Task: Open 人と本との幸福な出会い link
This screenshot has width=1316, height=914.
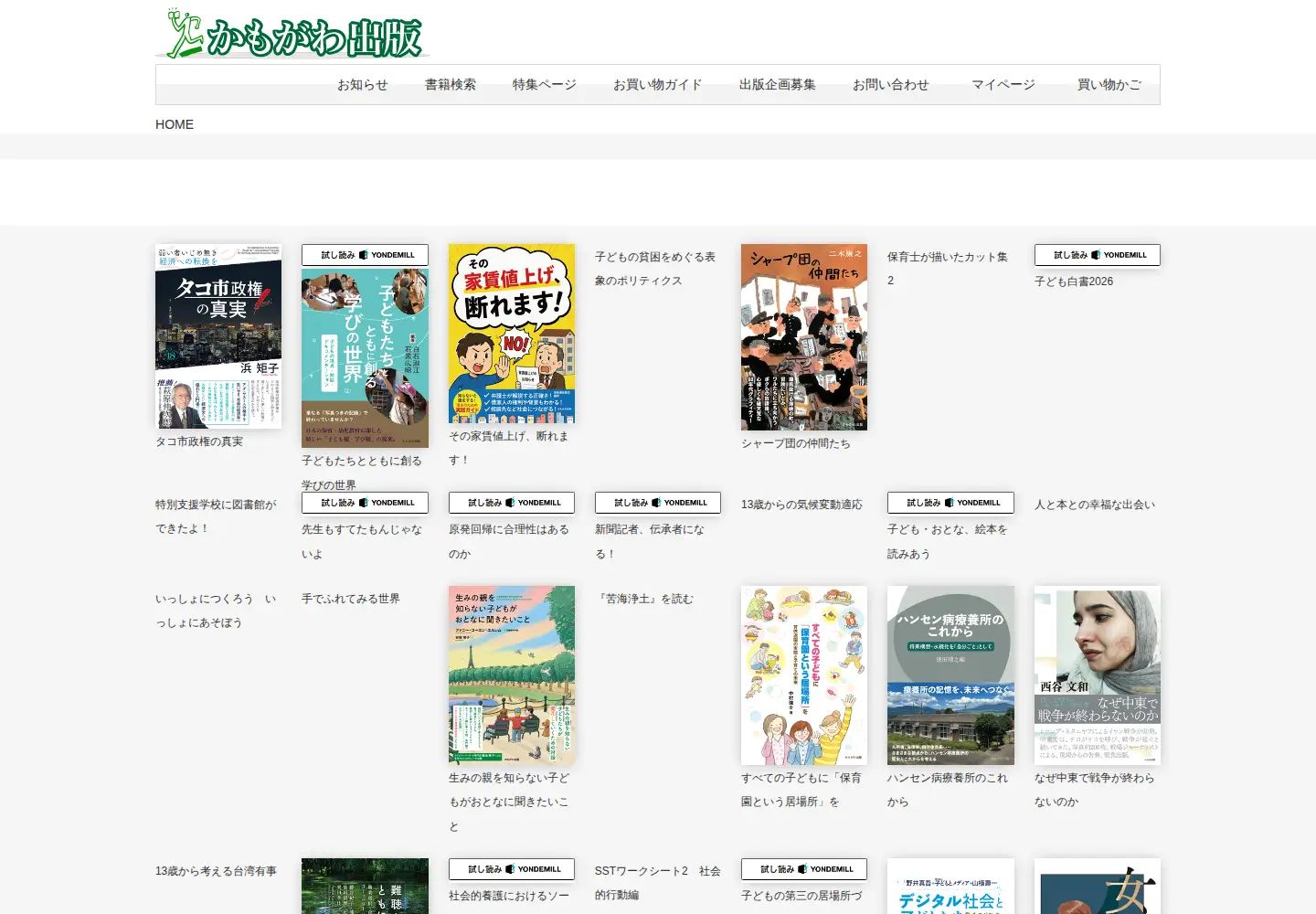Action: pyautogui.click(x=1095, y=505)
